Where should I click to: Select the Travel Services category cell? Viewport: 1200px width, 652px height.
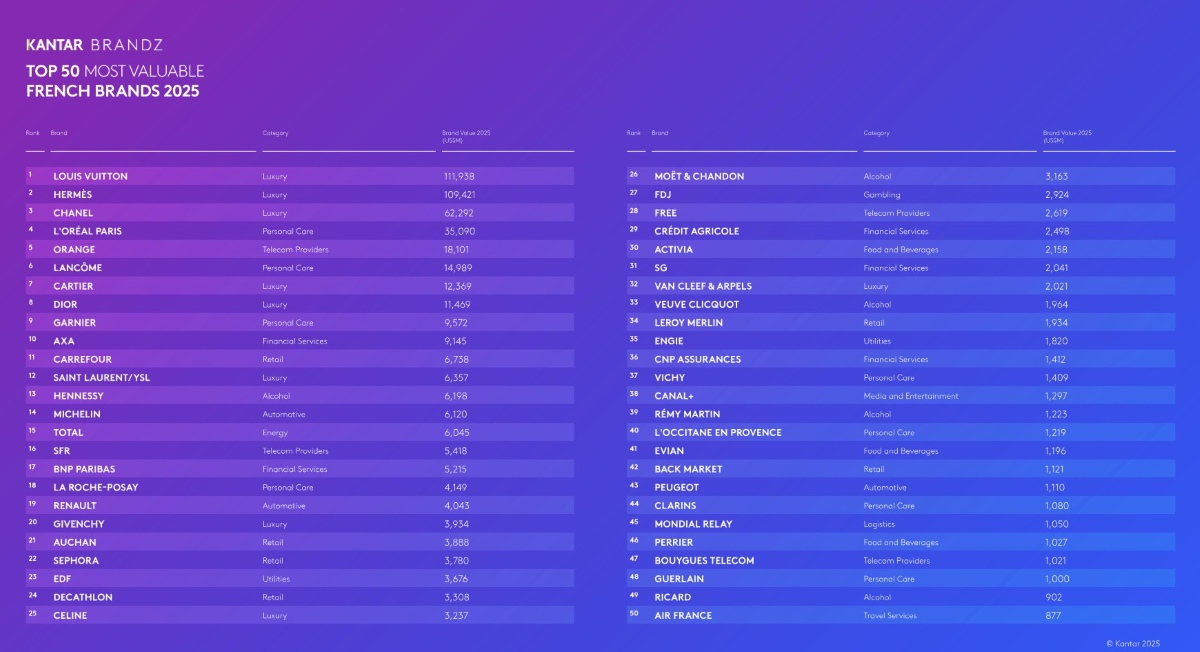click(890, 615)
